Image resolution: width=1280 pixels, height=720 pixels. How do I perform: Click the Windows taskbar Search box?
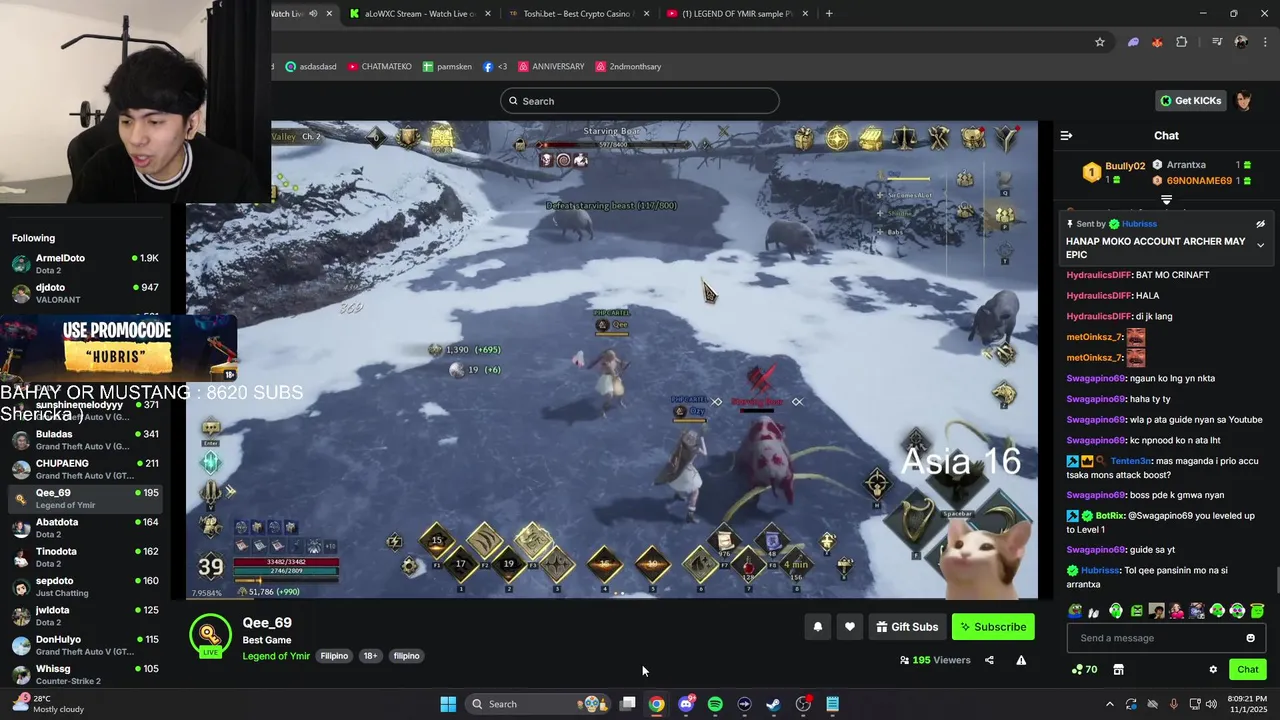click(538, 704)
